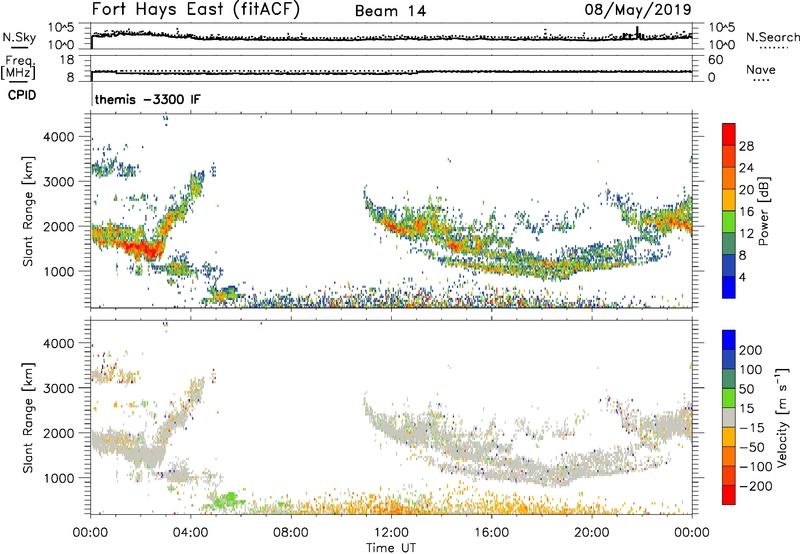This screenshot has height=554, width=800.
Task: Click the '-200' value on Velocity color bar
Action: tap(755, 486)
